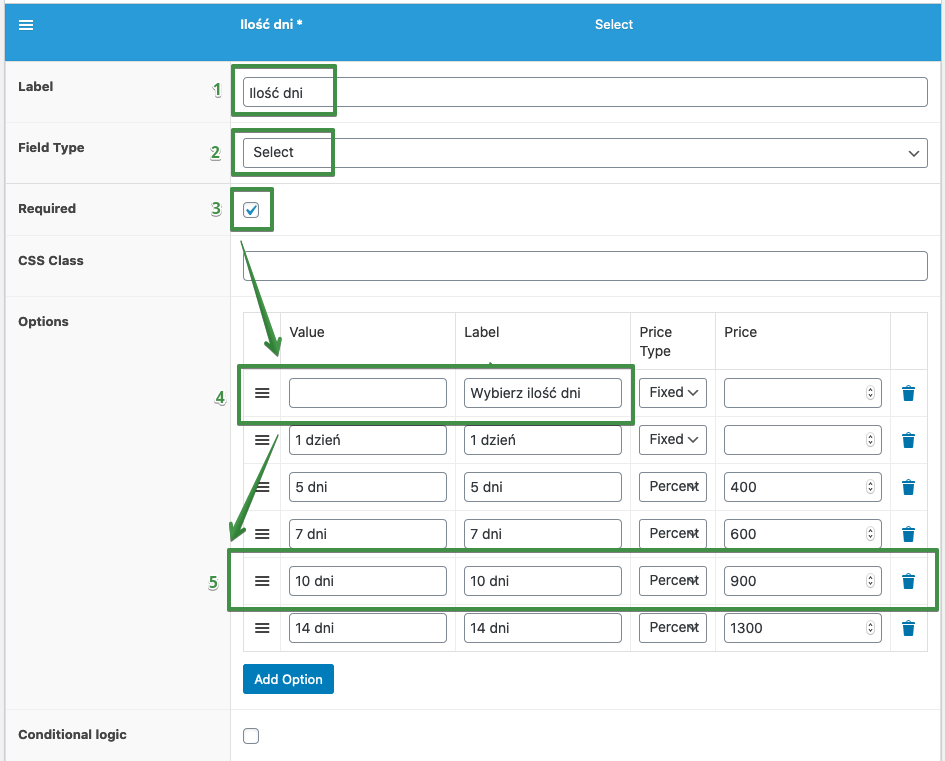Image resolution: width=945 pixels, height=761 pixels.
Task: Click the Label field containing '10 dni'
Action: [542, 581]
